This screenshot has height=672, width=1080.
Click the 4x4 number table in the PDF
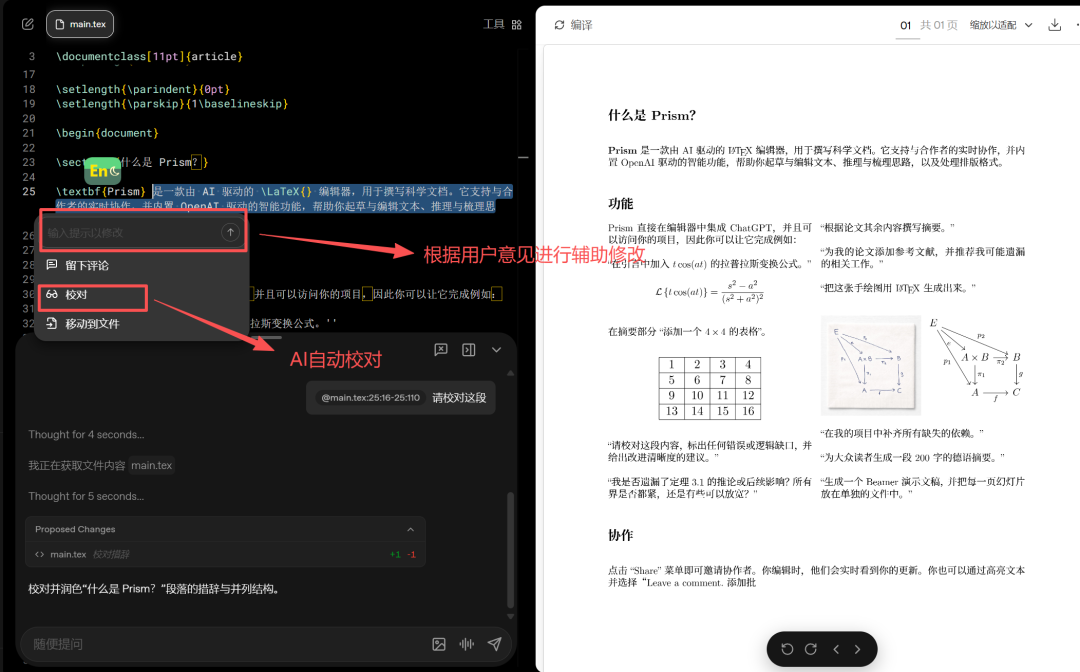pyautogui.click(x=709, y=388)
